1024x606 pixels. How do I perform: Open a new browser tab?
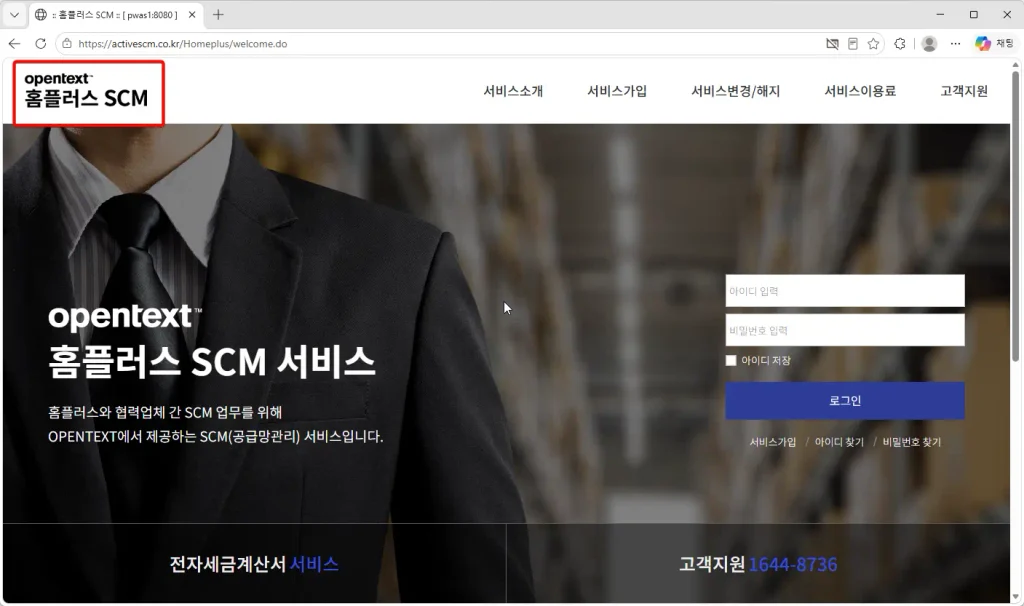click(218, 14)
